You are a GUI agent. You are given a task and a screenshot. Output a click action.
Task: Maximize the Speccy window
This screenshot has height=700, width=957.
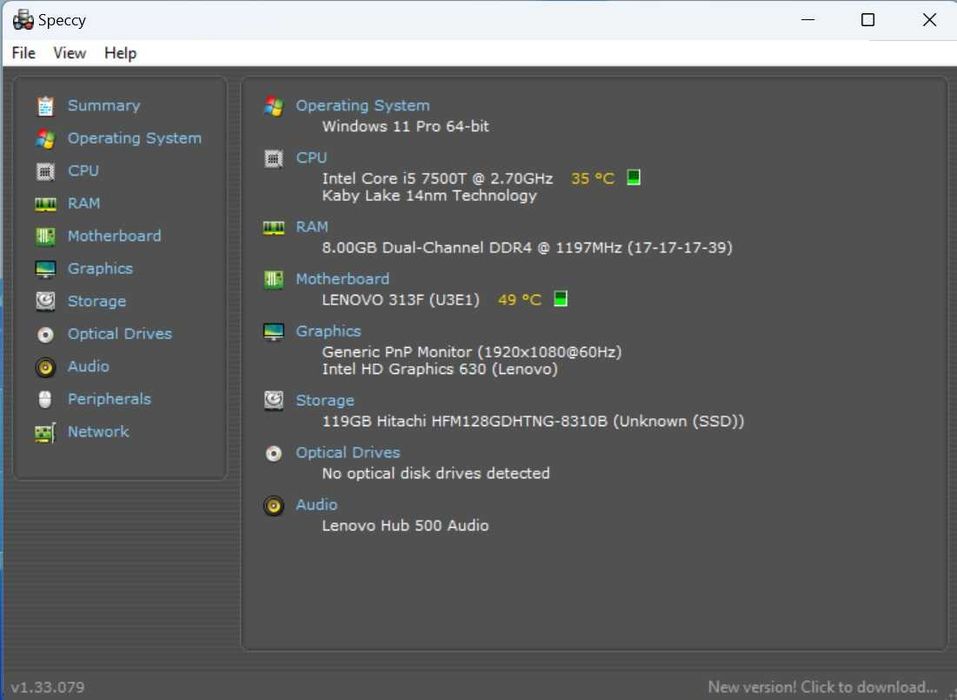(x=867, y=20)
